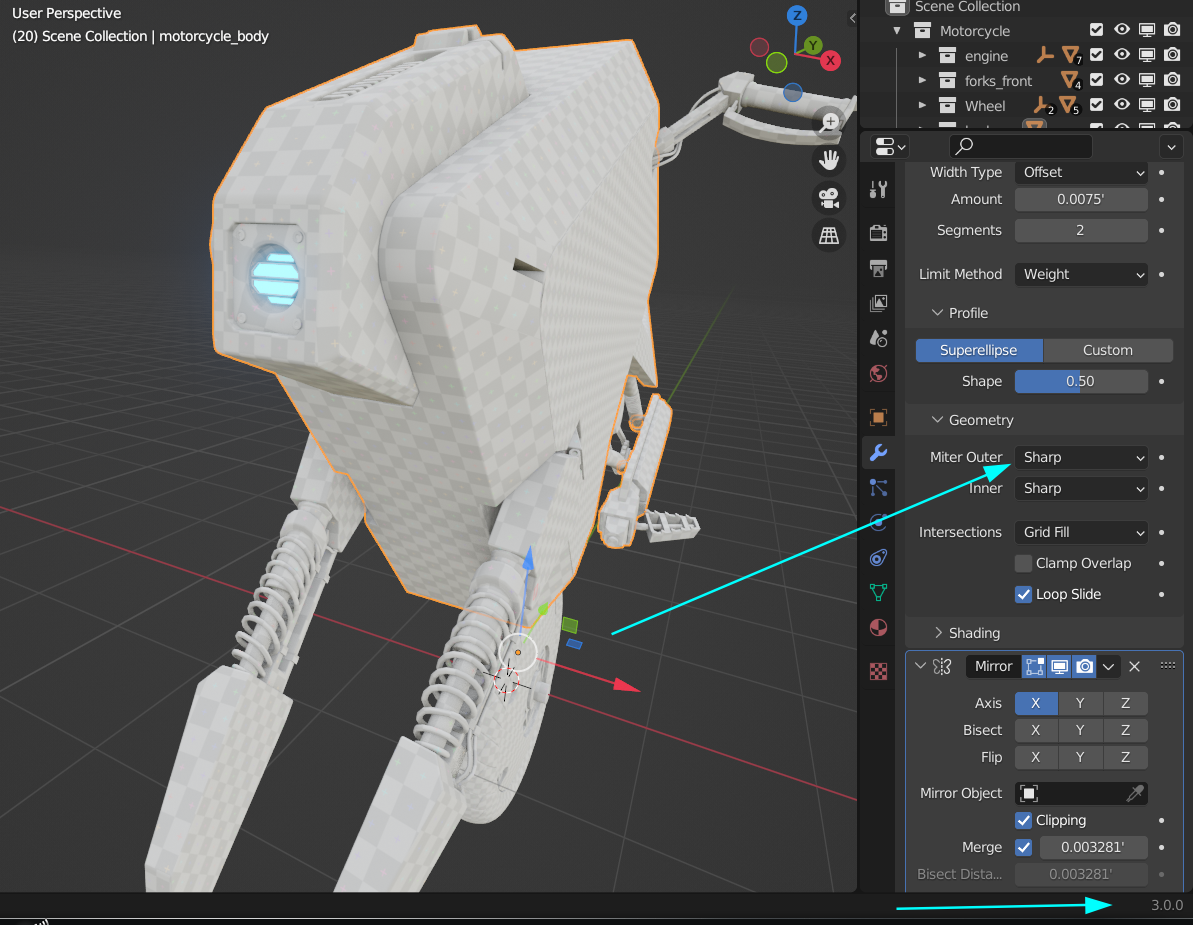The width and height of the screenshot is (1193, 925).
Task: Disable the Clipping checkbox
Action: (x=1023, y=821)
